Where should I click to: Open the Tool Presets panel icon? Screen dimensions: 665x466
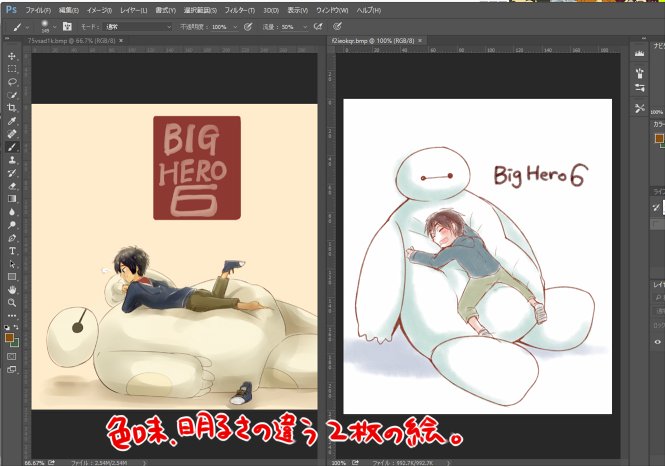click(x=640, y=108)
